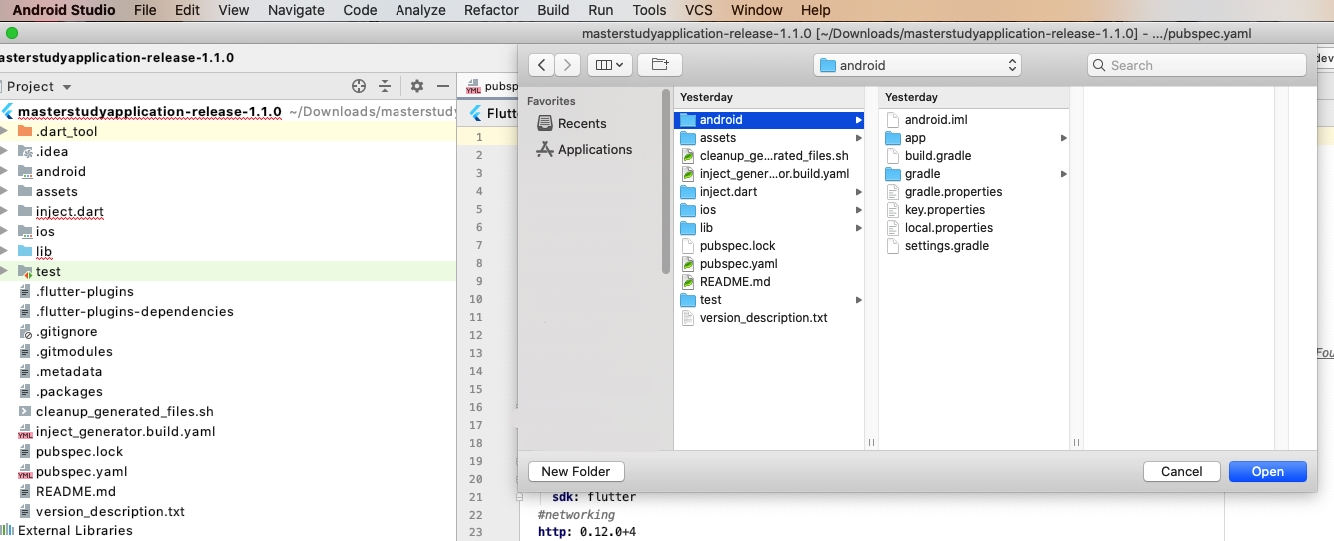Click the Cancel button

click(1181, 471)
